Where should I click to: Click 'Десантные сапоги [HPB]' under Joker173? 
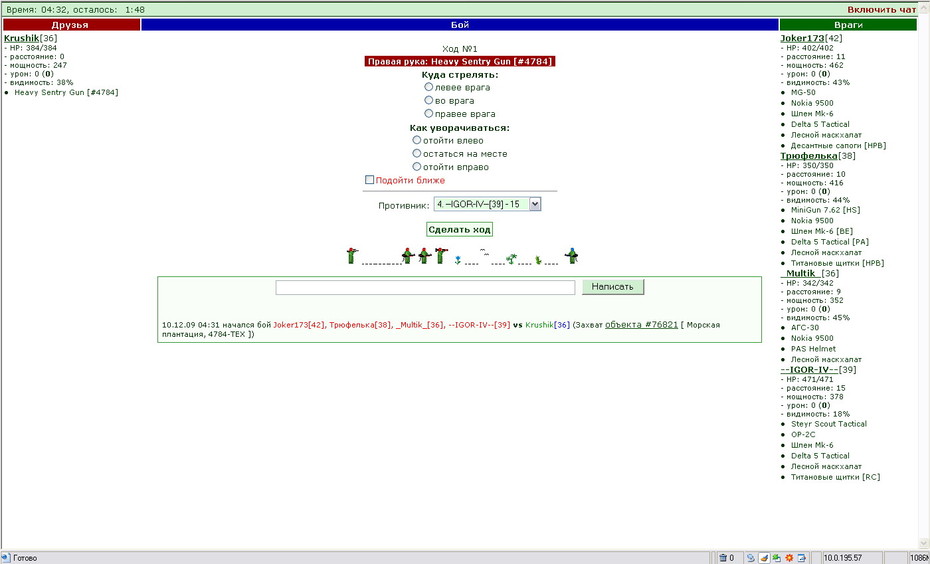(x=838, y=146)
